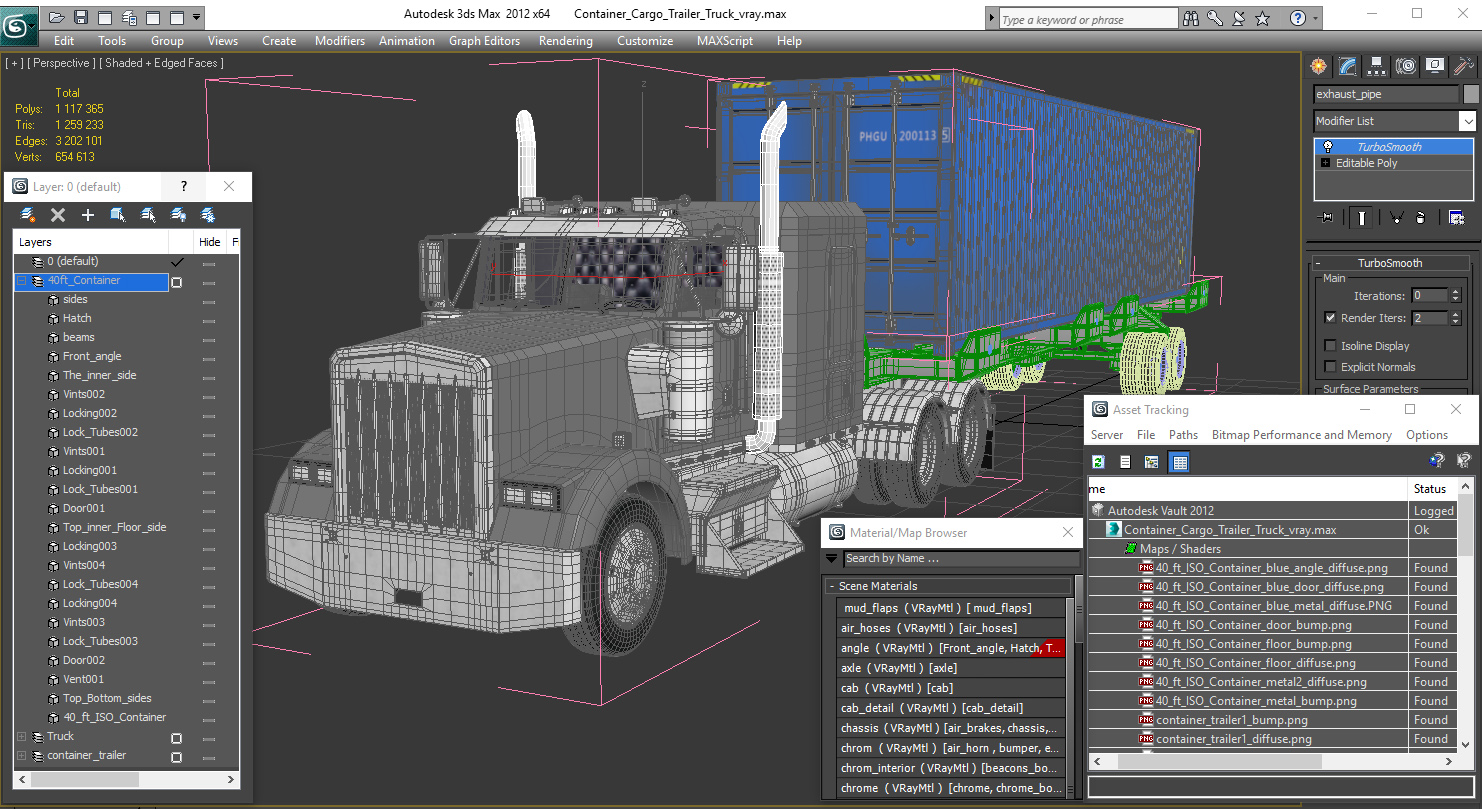The width and height of the screenshot is (1482, 810).
Task: Click the Pin Stack icon
Action: coord(1327,217)
